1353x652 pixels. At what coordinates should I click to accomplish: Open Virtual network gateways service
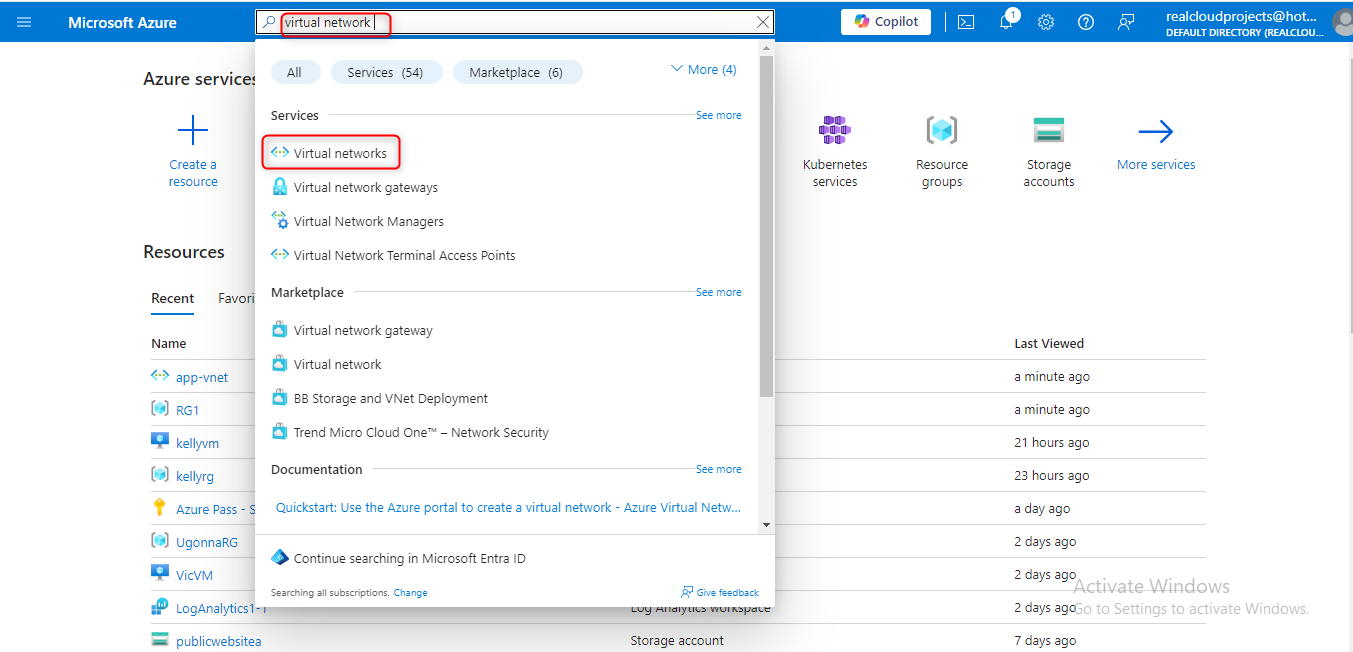[x=366, y=187]
